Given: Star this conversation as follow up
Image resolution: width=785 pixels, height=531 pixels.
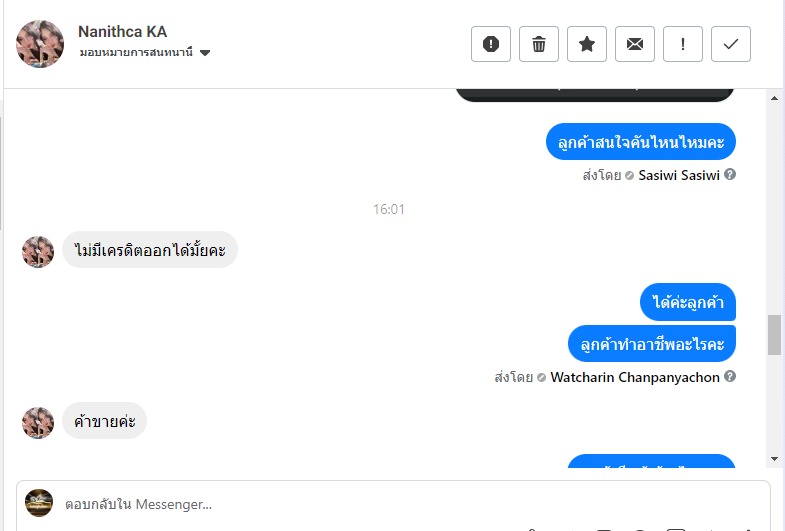Looking at the screenshot, I should coord(587,44).
